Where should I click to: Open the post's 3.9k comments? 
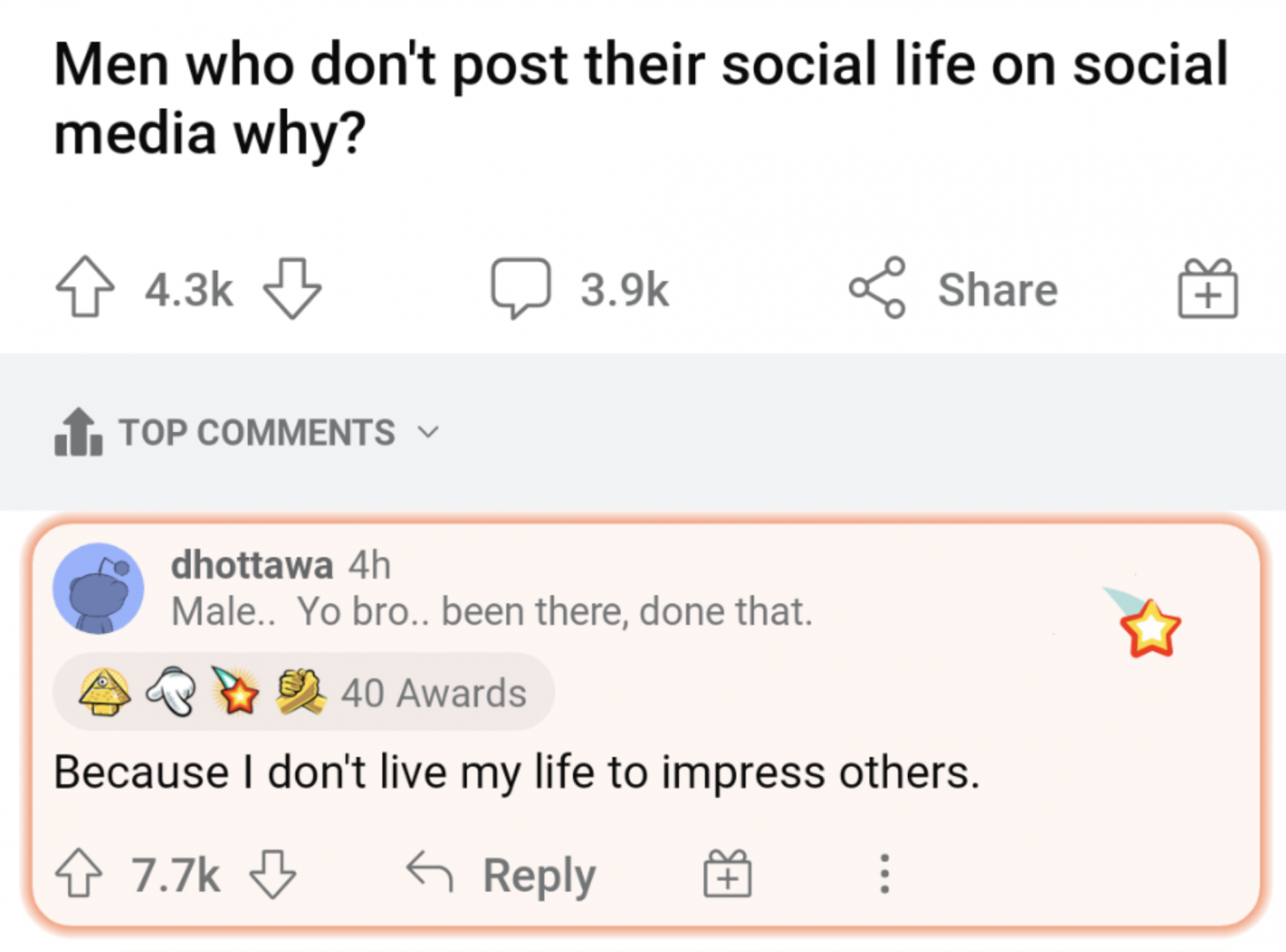[x=580, y=289]
